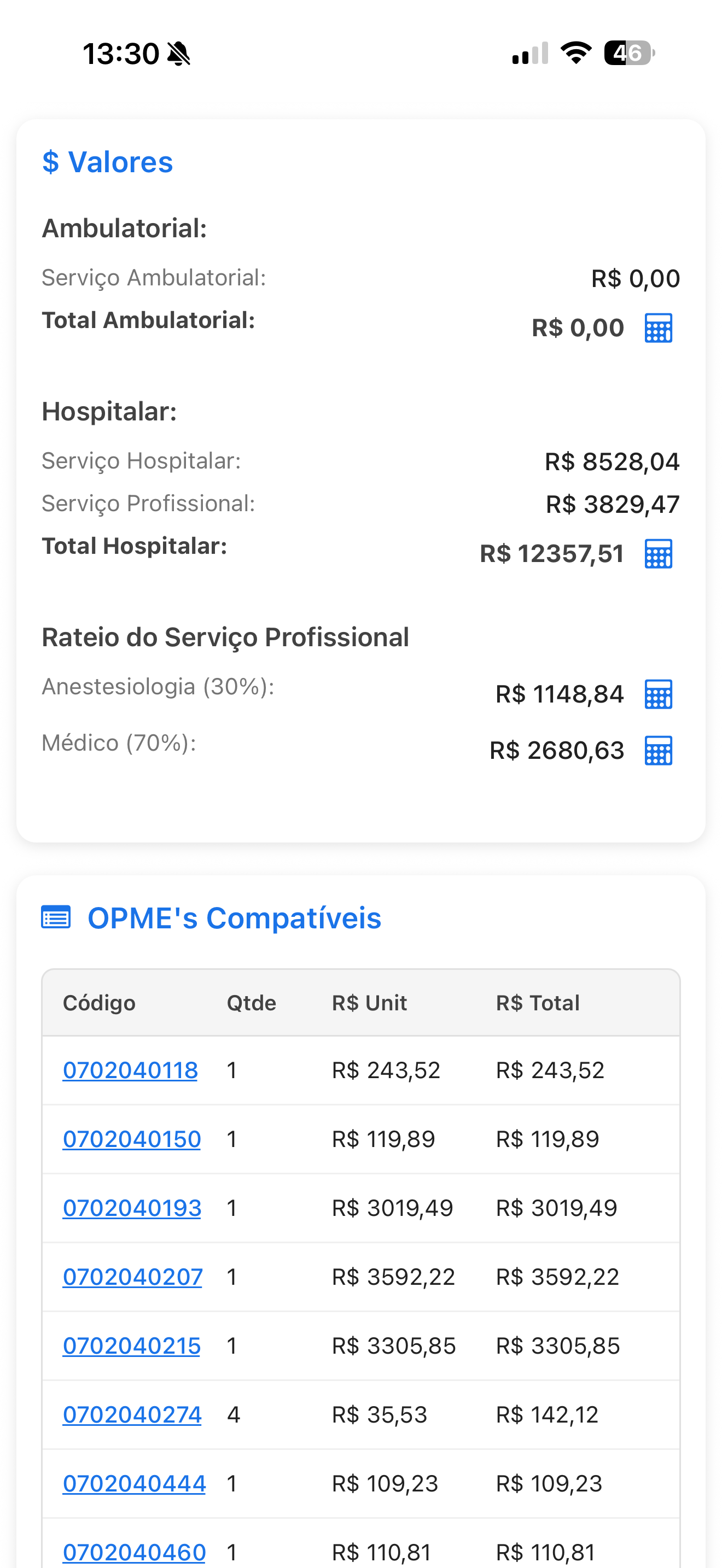This screenshot has width=722, height=1568.
Task: Tap the silent mode bell icon
Action: [179, 54]
